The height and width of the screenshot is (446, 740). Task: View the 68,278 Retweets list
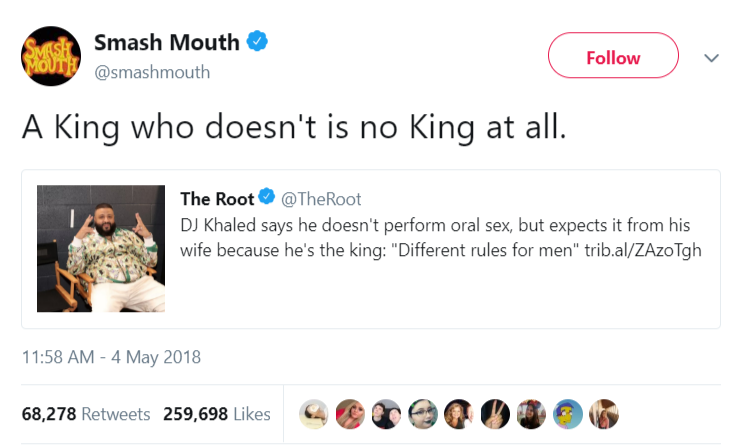86,413
